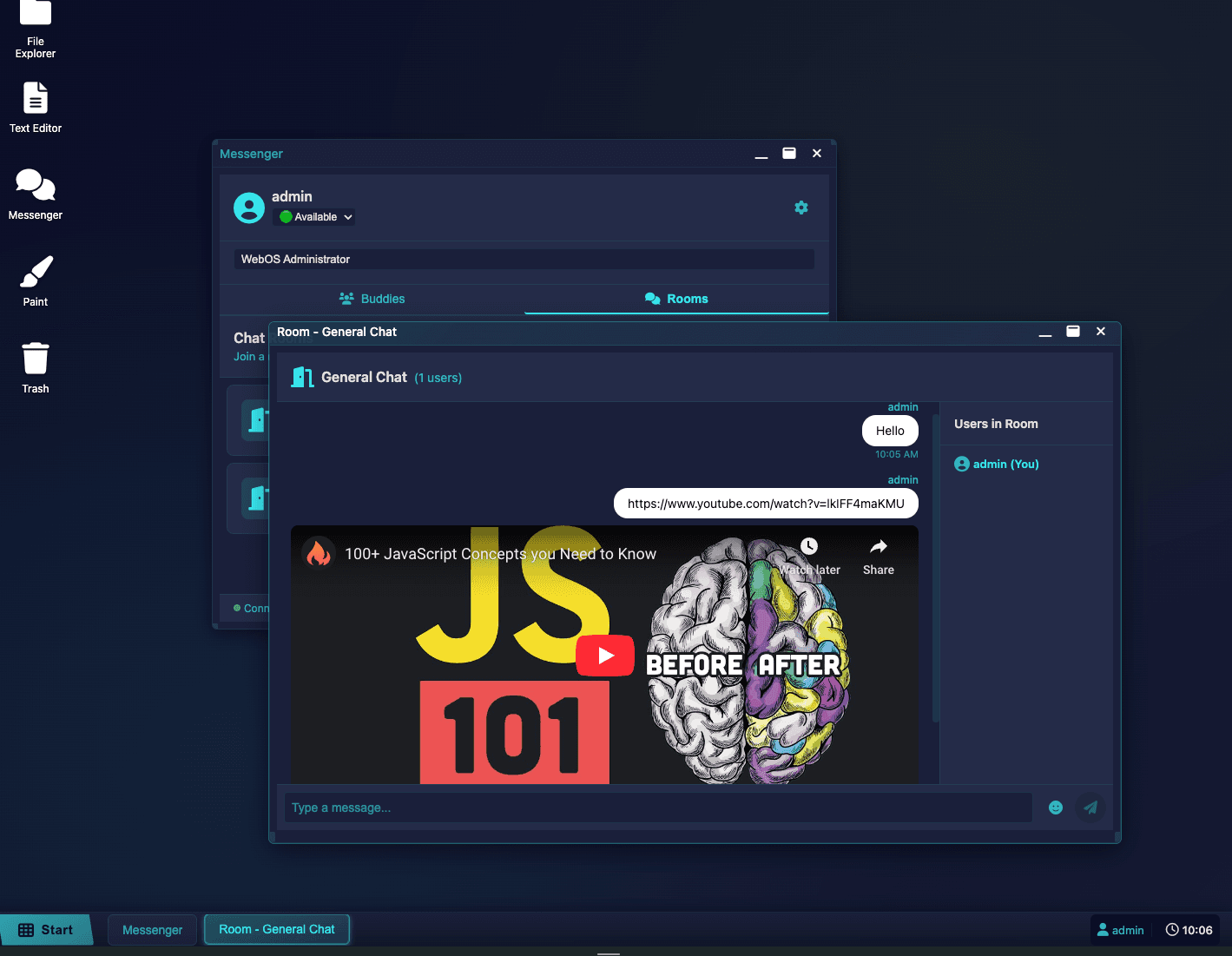Maximize the Room - General Chat window
1232x956 pixels.
pyautogui.click(x=1073, y=332)
